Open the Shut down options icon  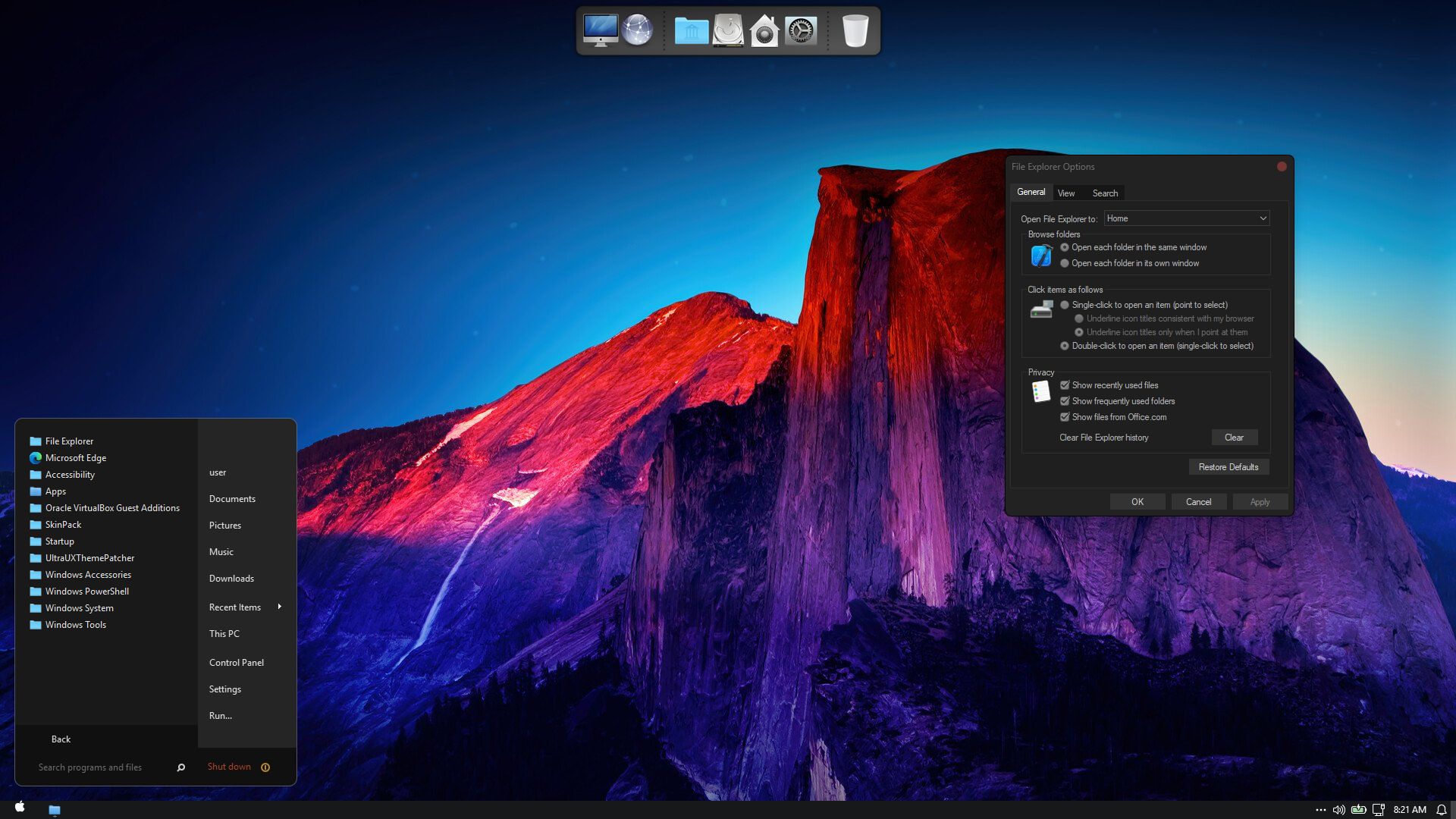265,767
